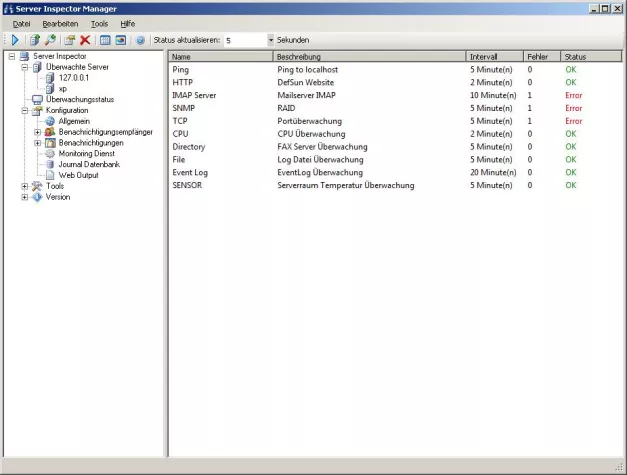This screenshot has height=475, width=627.
Task: Collapse the Konfiguration tree node
Action: point(24,110)
